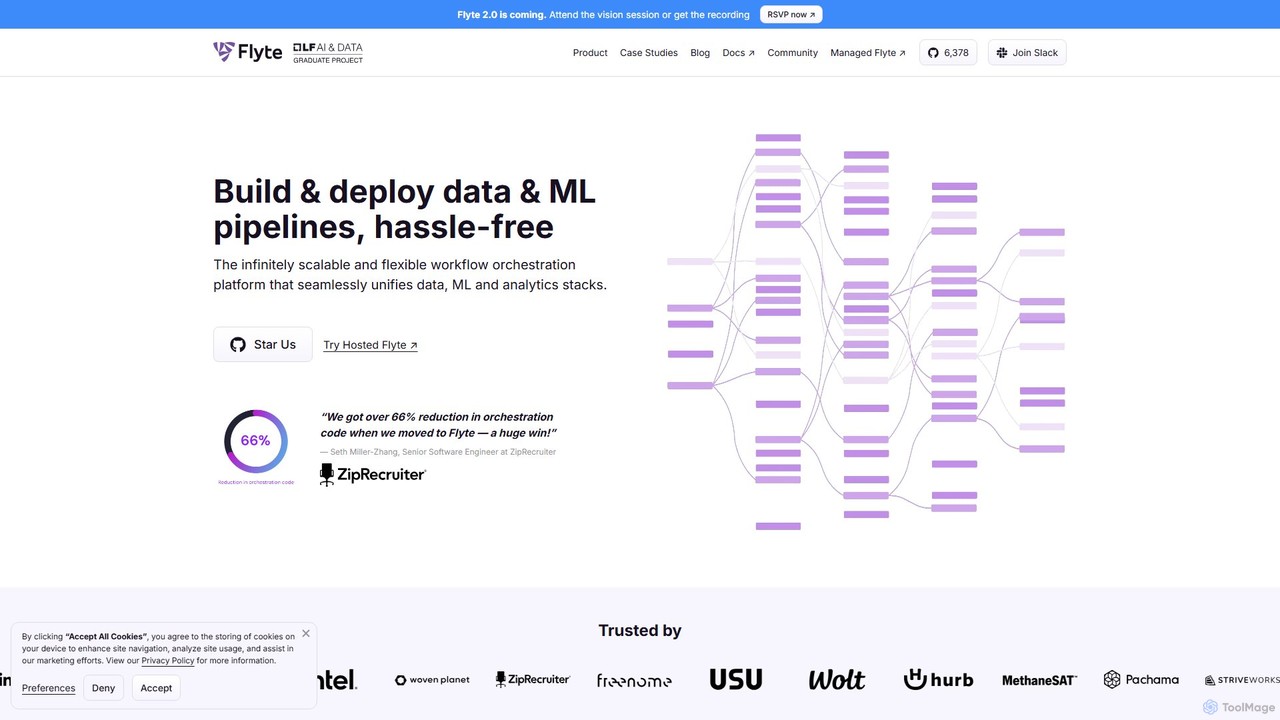Click the Wolt logo

[x=836, y=680]
